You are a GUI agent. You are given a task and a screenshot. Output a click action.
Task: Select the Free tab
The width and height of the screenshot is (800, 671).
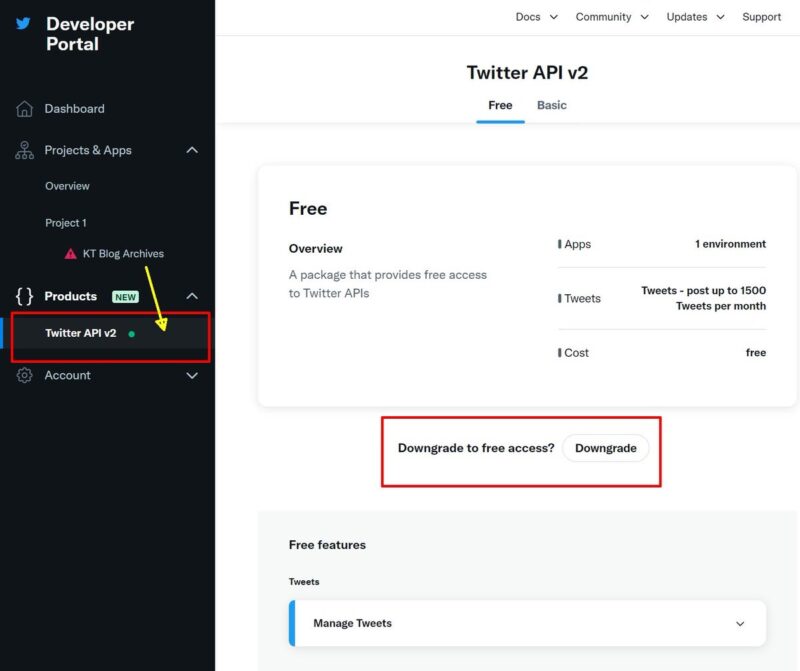pyautogui.click(x=500, y=104)
